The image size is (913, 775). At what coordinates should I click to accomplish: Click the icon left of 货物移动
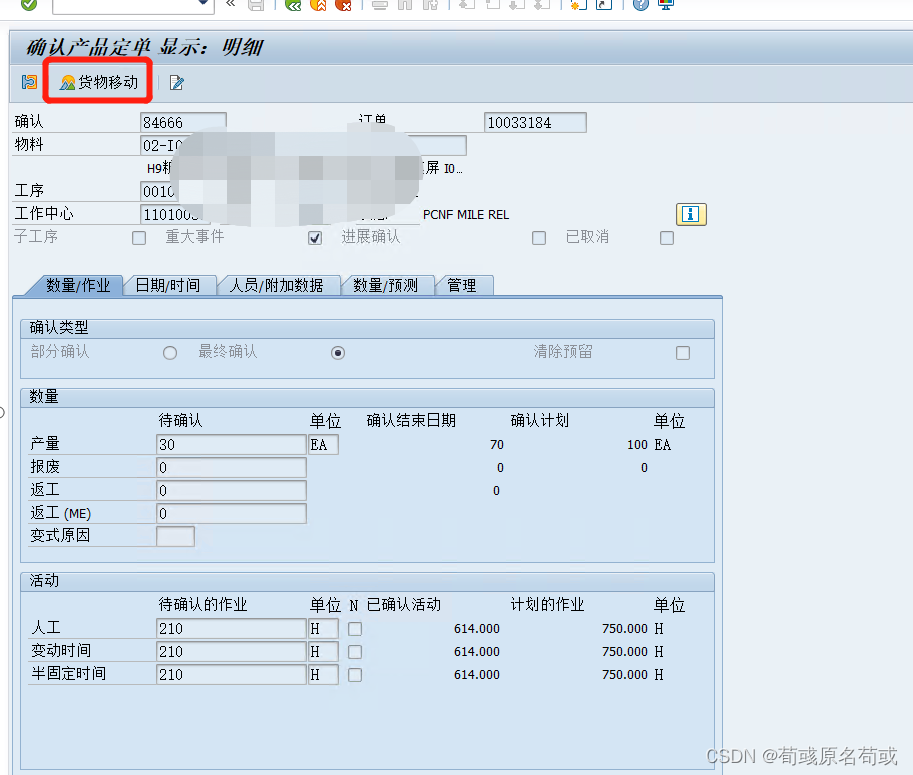point(29,82)
